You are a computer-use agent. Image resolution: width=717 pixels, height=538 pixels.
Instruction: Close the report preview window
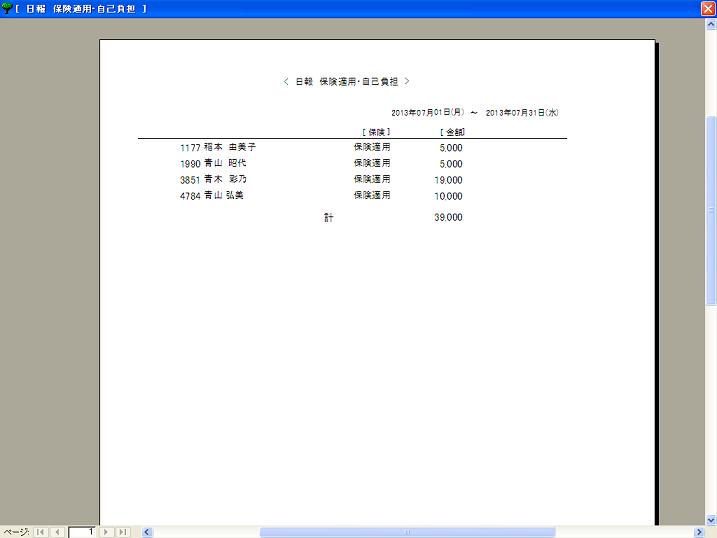point(708,9)
